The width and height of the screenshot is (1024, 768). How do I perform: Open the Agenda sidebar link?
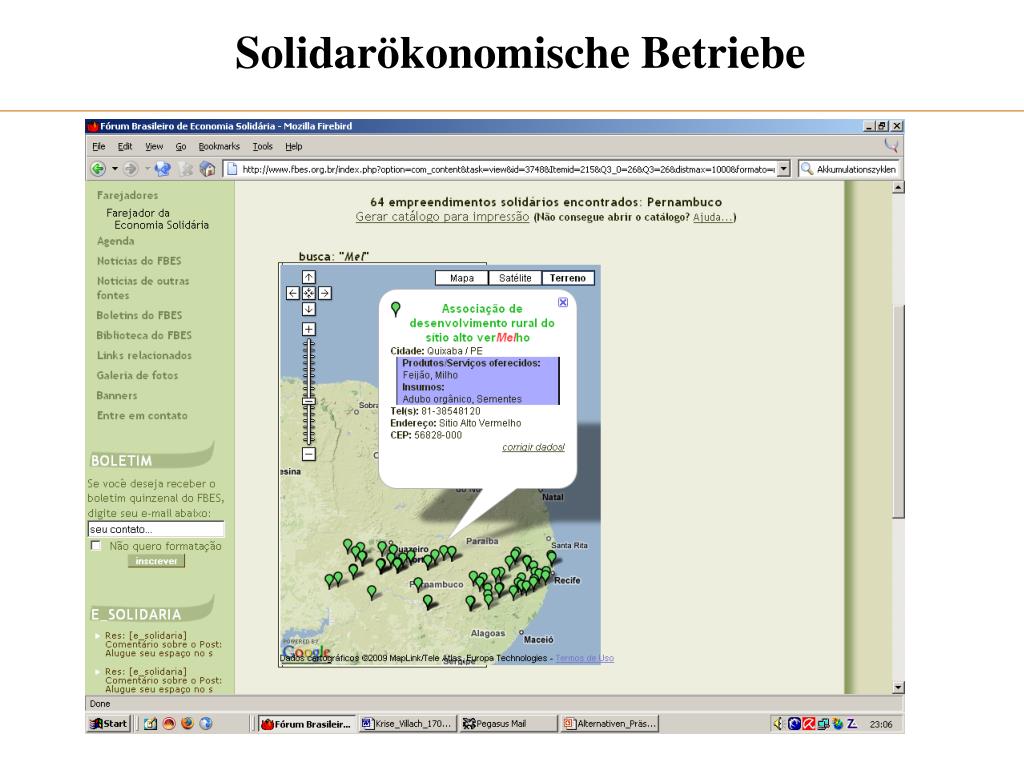point(116,241)
